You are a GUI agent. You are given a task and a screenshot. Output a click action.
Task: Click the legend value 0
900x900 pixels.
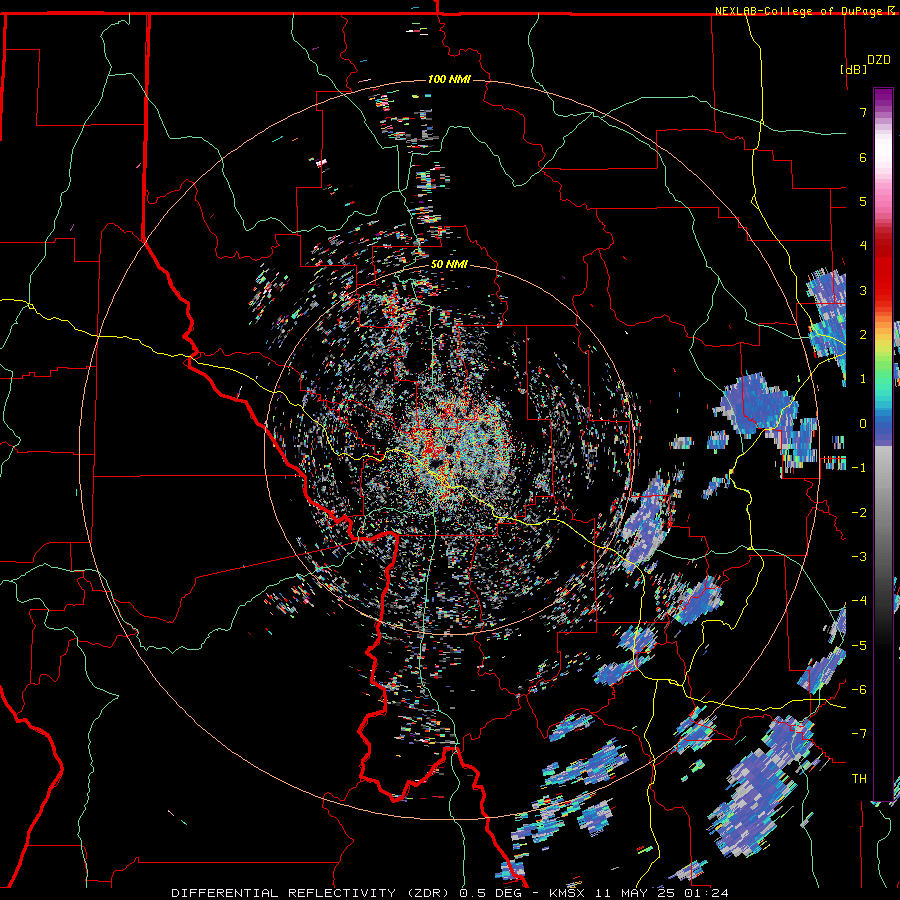[x=863, y=423]
